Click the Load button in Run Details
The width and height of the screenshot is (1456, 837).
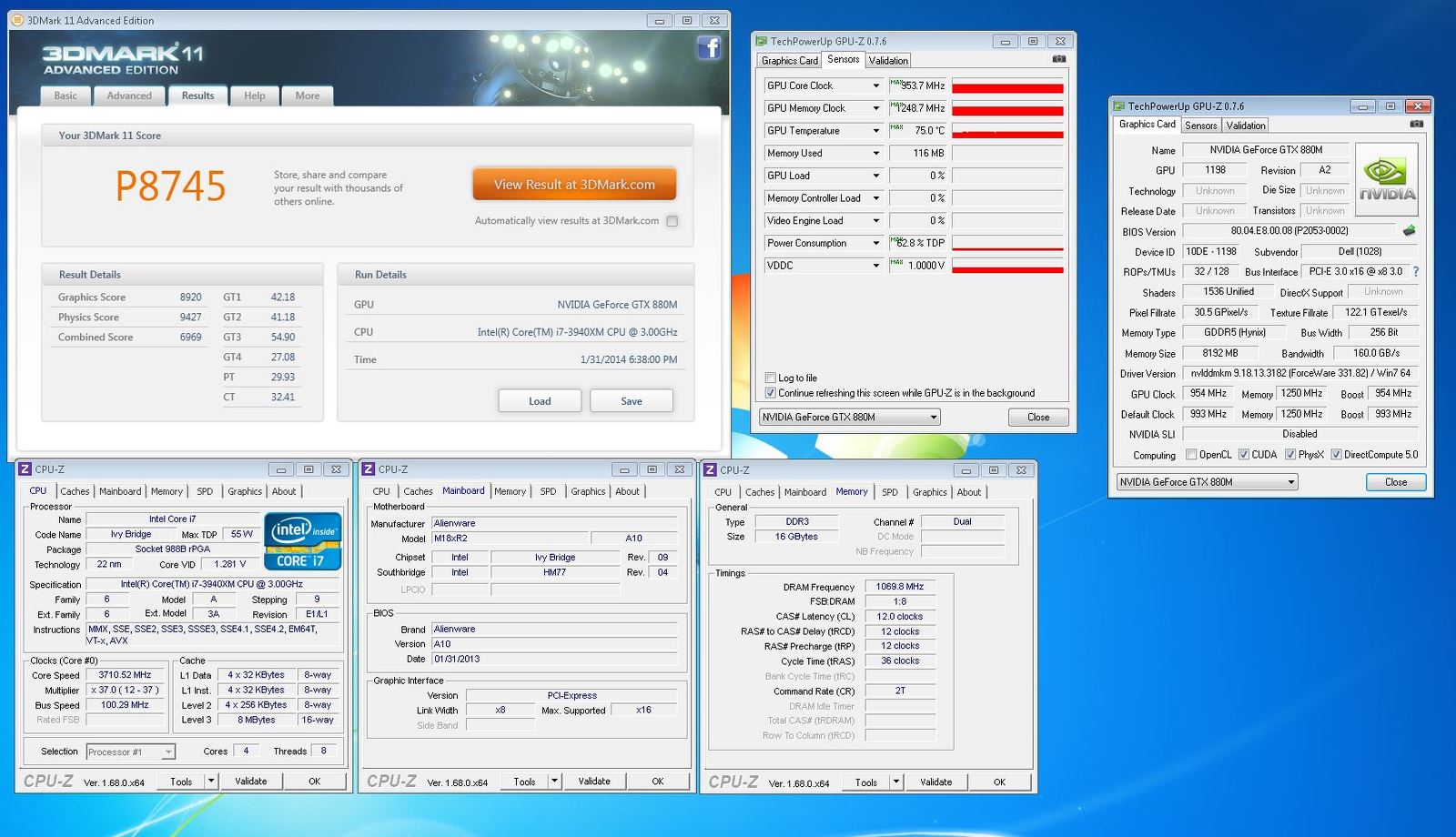click(x=540, y=401)
